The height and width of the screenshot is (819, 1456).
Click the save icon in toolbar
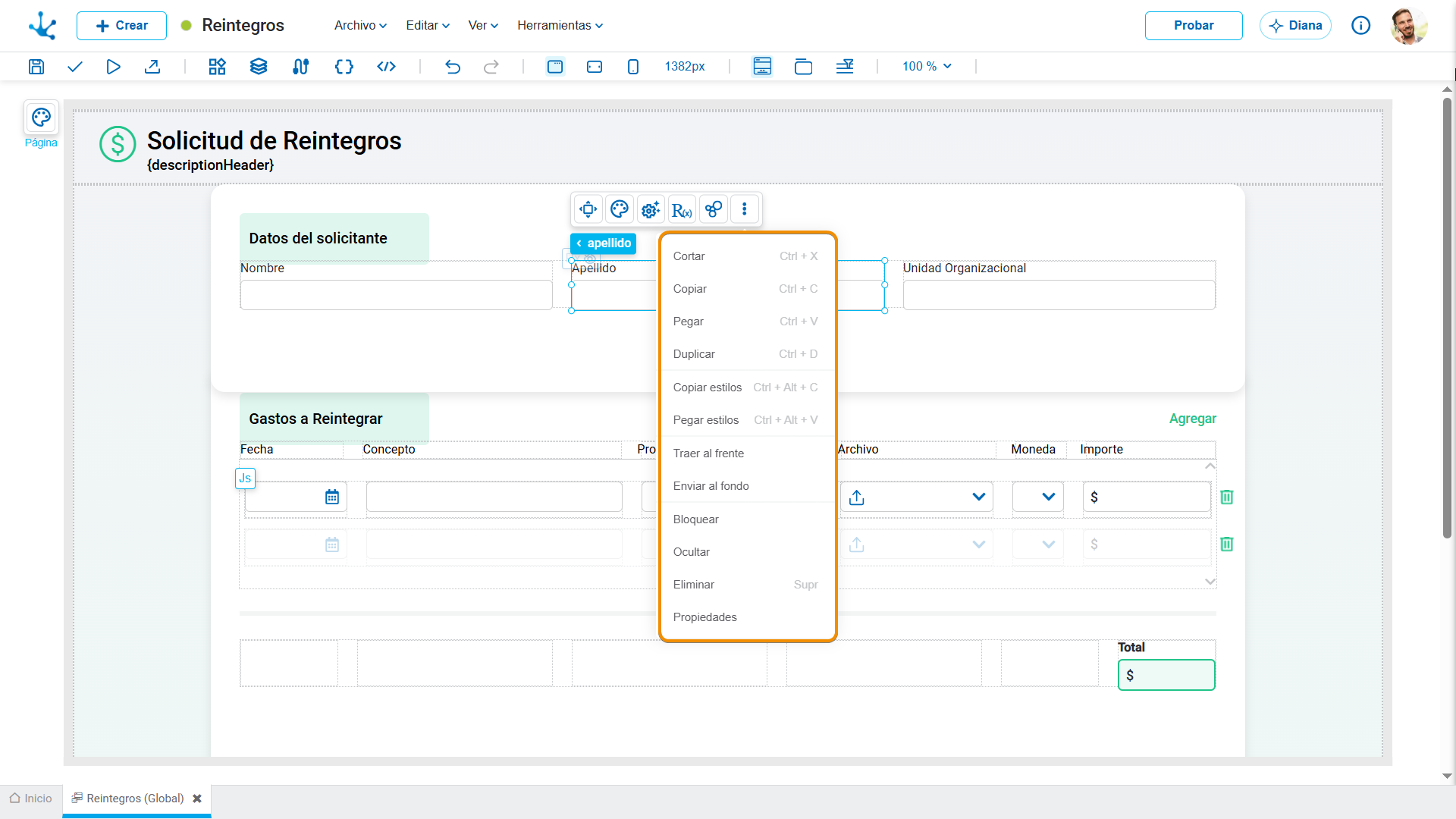tap(36, 67)
